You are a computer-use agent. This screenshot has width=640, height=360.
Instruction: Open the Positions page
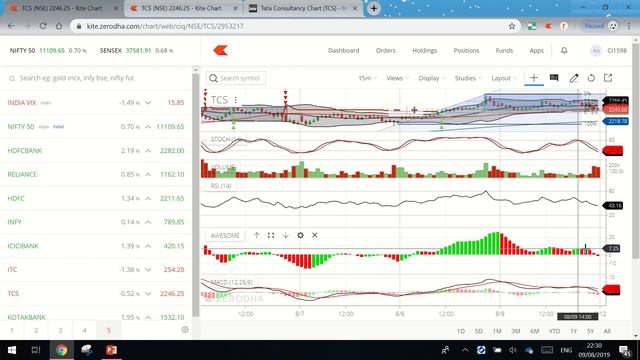pos(466,50)
